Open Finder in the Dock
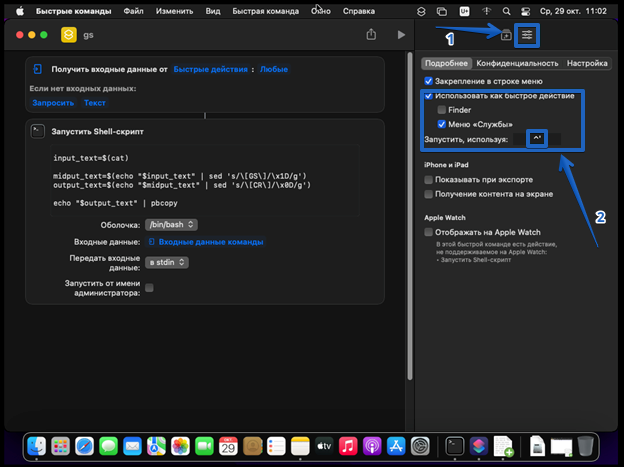 point(38,444)
